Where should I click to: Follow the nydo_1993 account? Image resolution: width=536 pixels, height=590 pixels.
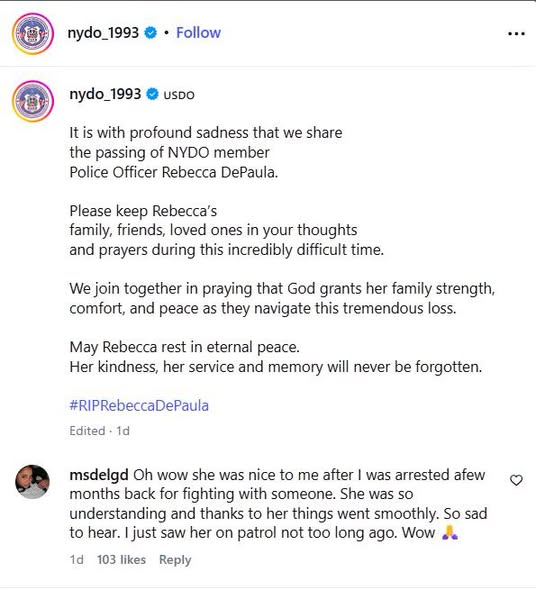point(198,33)
